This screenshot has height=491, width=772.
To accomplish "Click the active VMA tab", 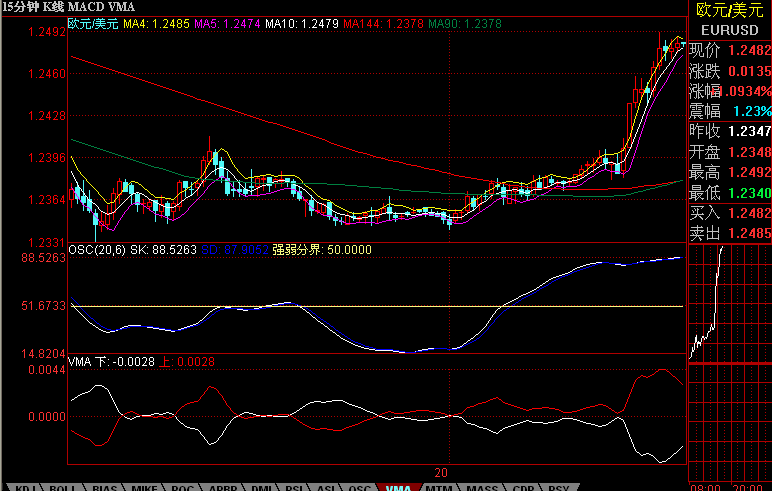I will (397, 487).
